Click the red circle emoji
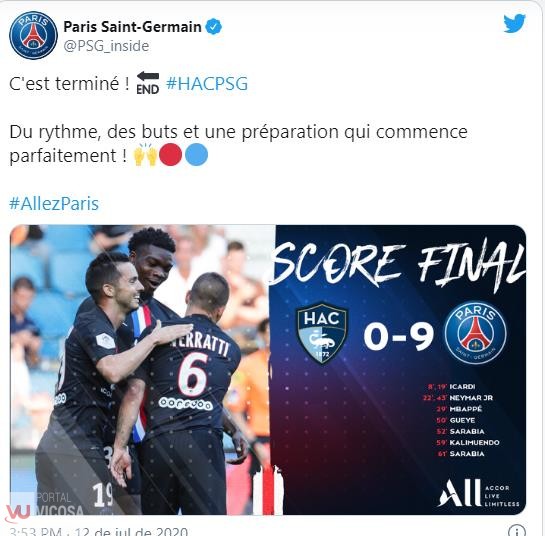Viewport: 545px width, 536px height. tap(171, 155)
